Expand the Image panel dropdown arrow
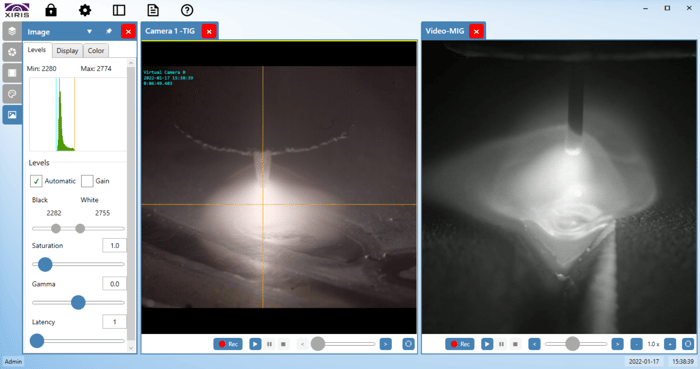 point(89,31)
